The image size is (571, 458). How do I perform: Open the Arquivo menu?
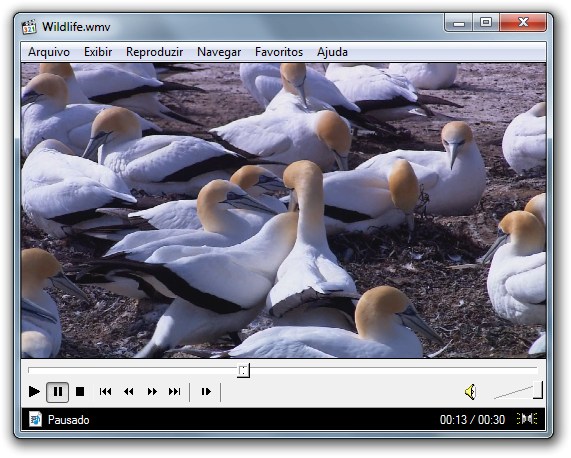(x=49, y=52)
